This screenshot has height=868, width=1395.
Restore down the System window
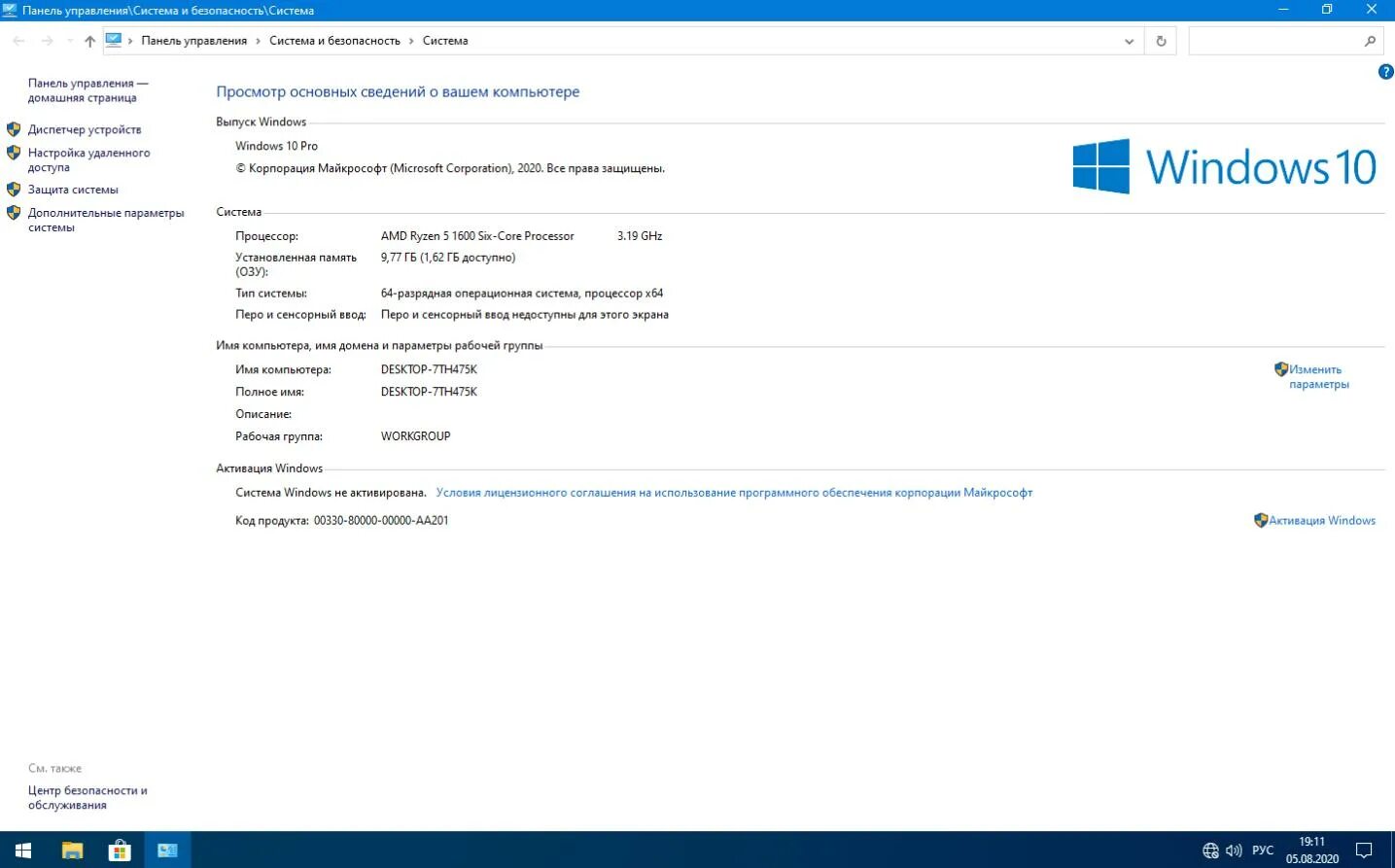point(1327,10)
